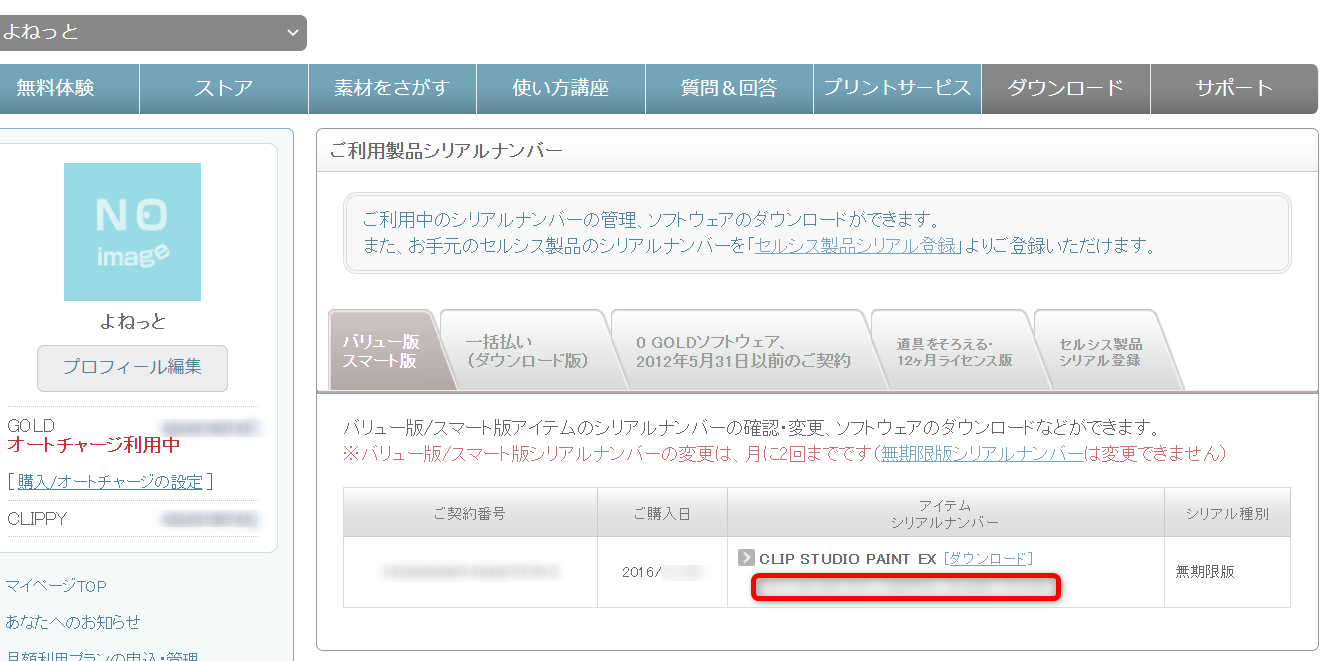Open the ストア menu item
This screenshot has width=1332, height=661.
pos(223,88)
